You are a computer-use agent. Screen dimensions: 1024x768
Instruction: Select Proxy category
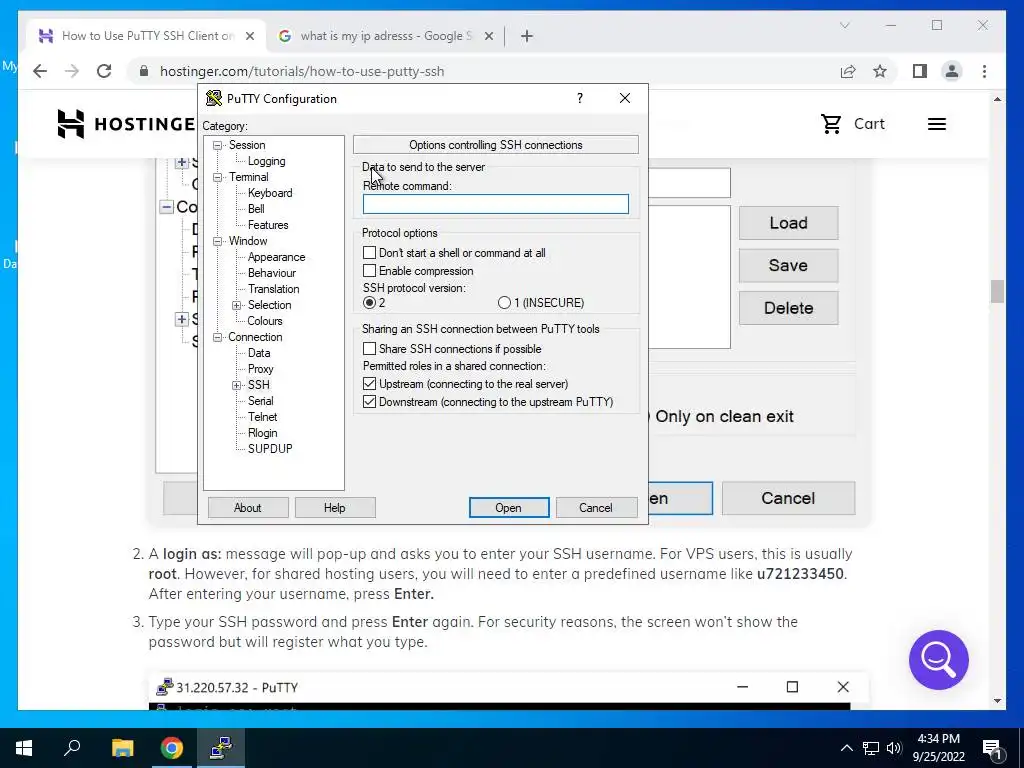point(260,369)
